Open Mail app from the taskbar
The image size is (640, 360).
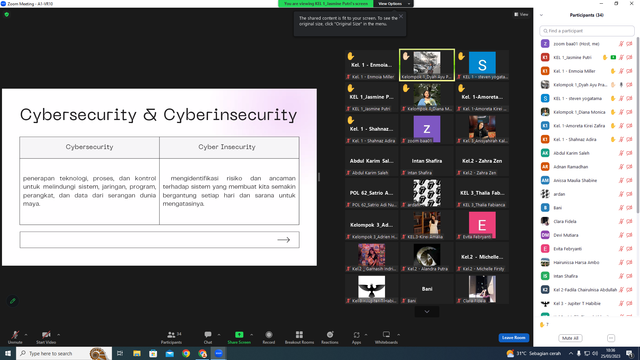(x=169, y=353)
